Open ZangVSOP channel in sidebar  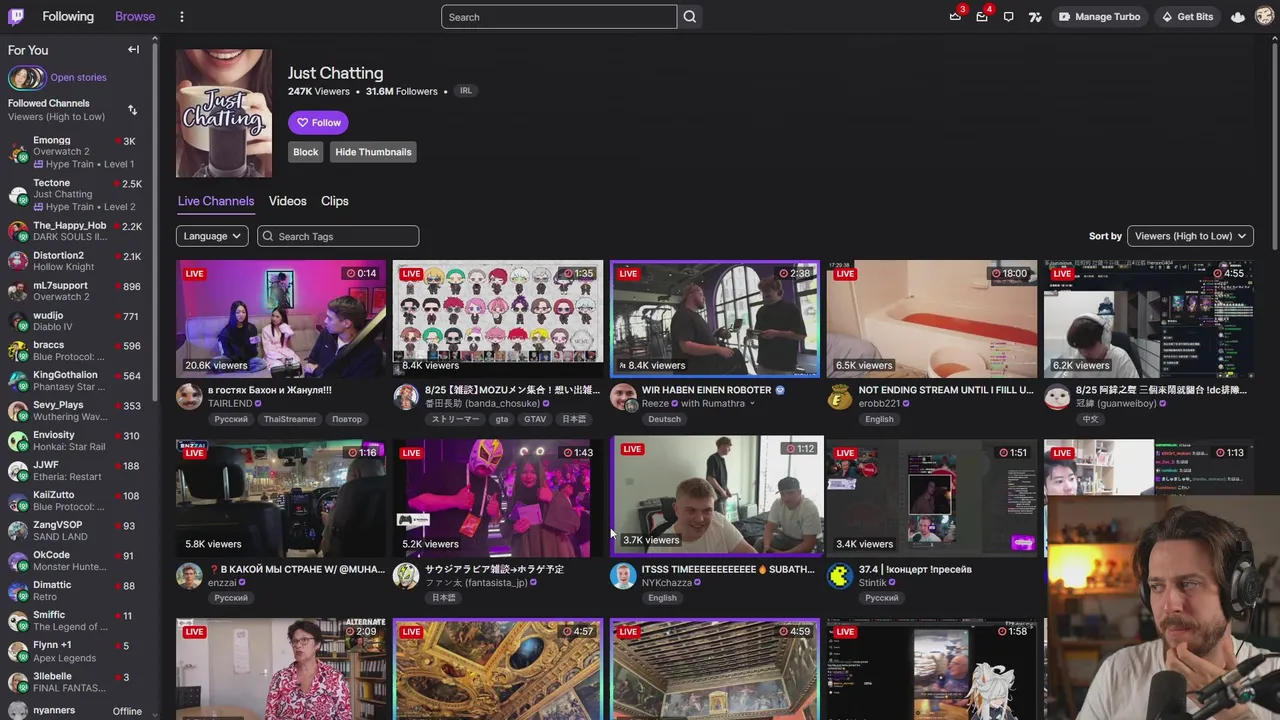[75, 531]
